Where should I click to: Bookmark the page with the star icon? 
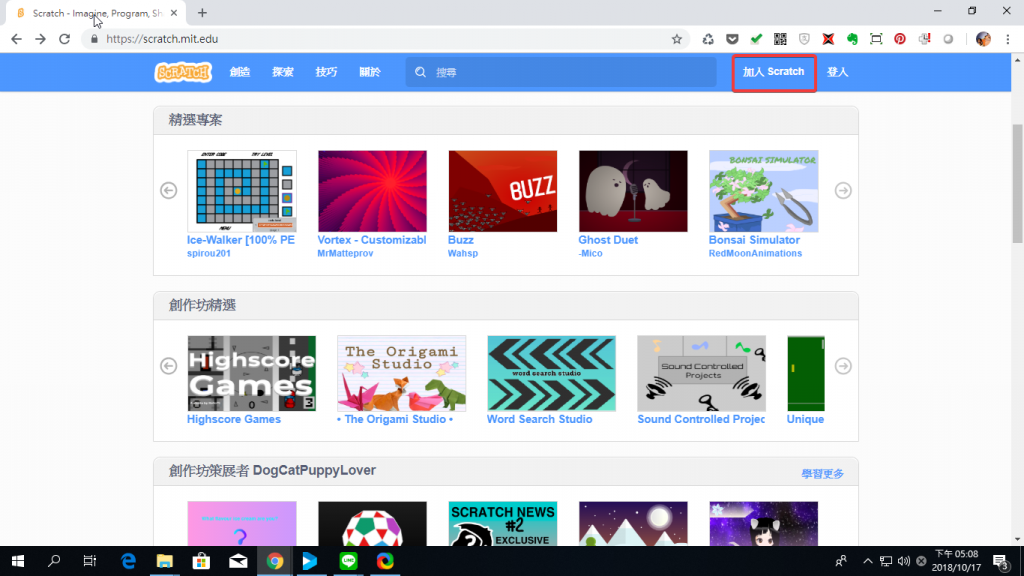pos(677,39)
